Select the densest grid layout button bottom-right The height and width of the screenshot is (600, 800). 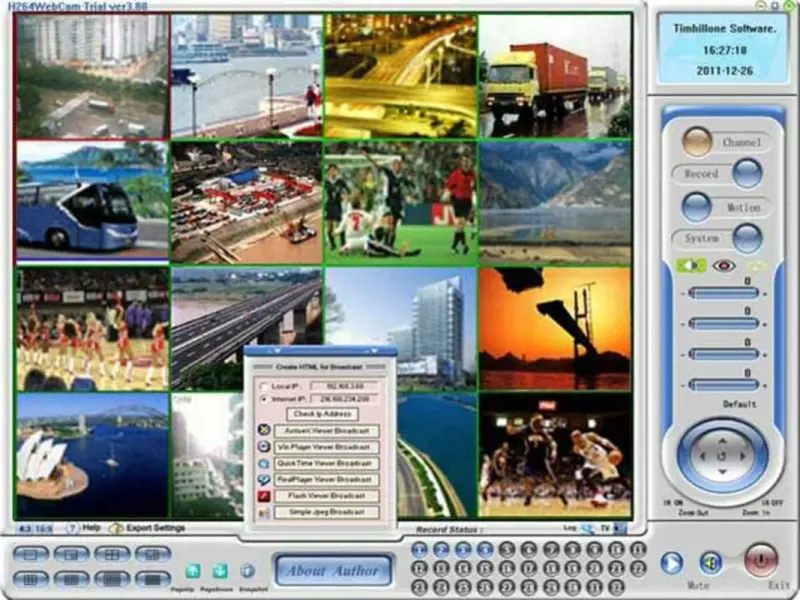[153, 580]
